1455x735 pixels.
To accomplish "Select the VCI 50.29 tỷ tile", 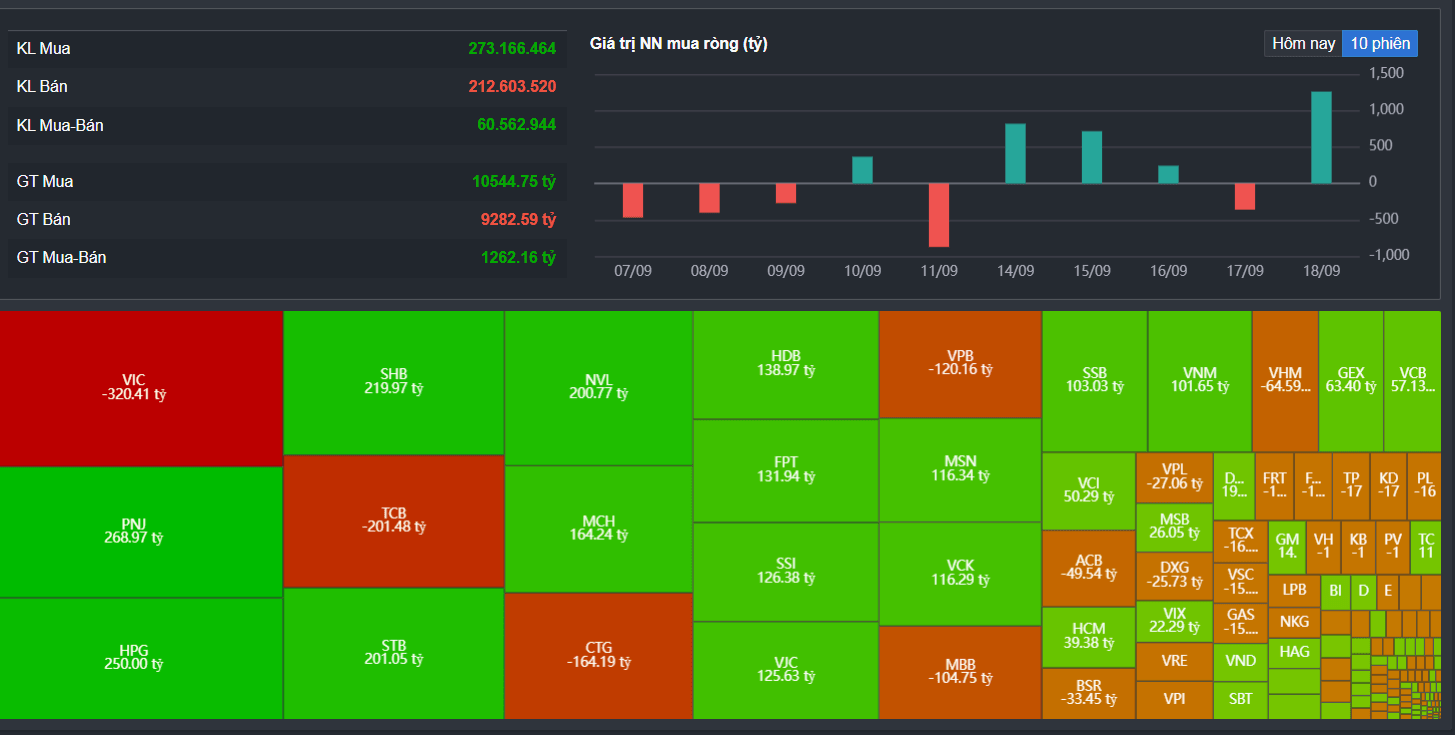I will click(x=1089, y=491).
